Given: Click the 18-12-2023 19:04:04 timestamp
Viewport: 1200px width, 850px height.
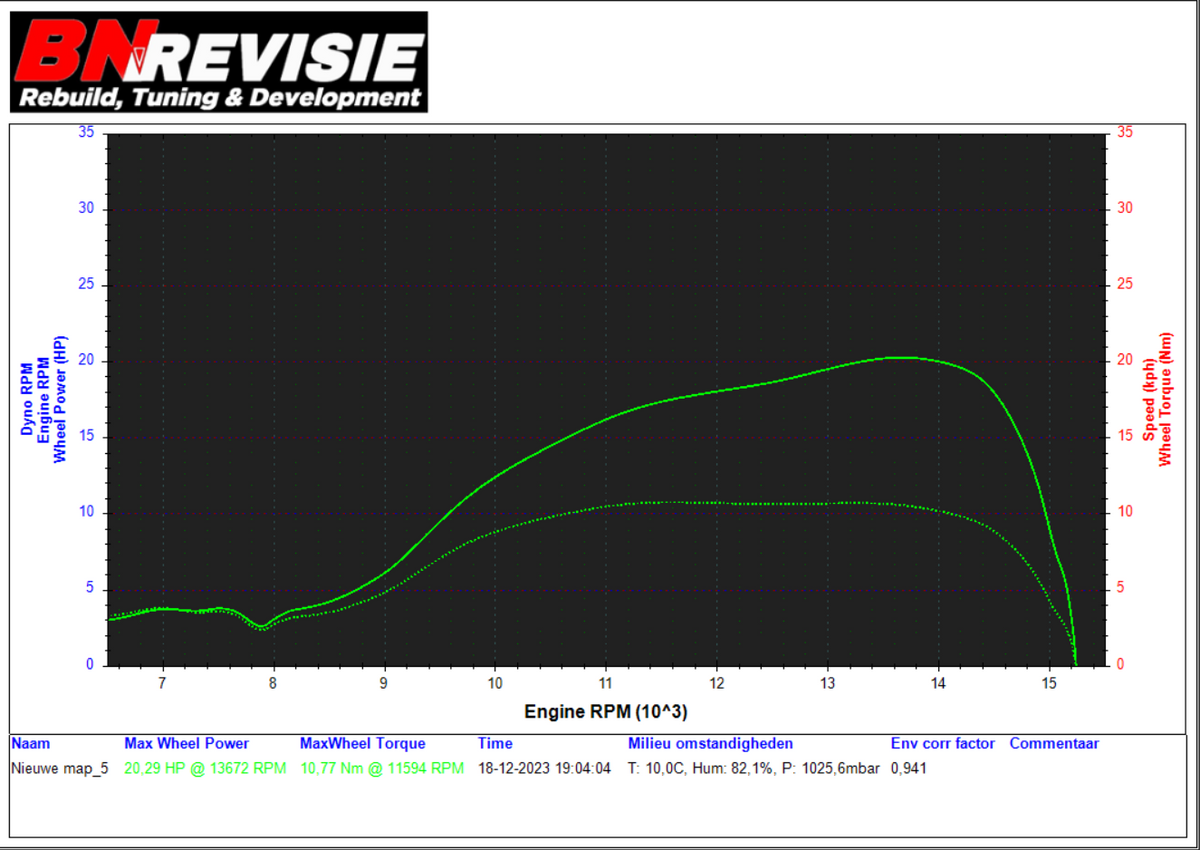Looking at the screenshot, I should pos(544,769).
